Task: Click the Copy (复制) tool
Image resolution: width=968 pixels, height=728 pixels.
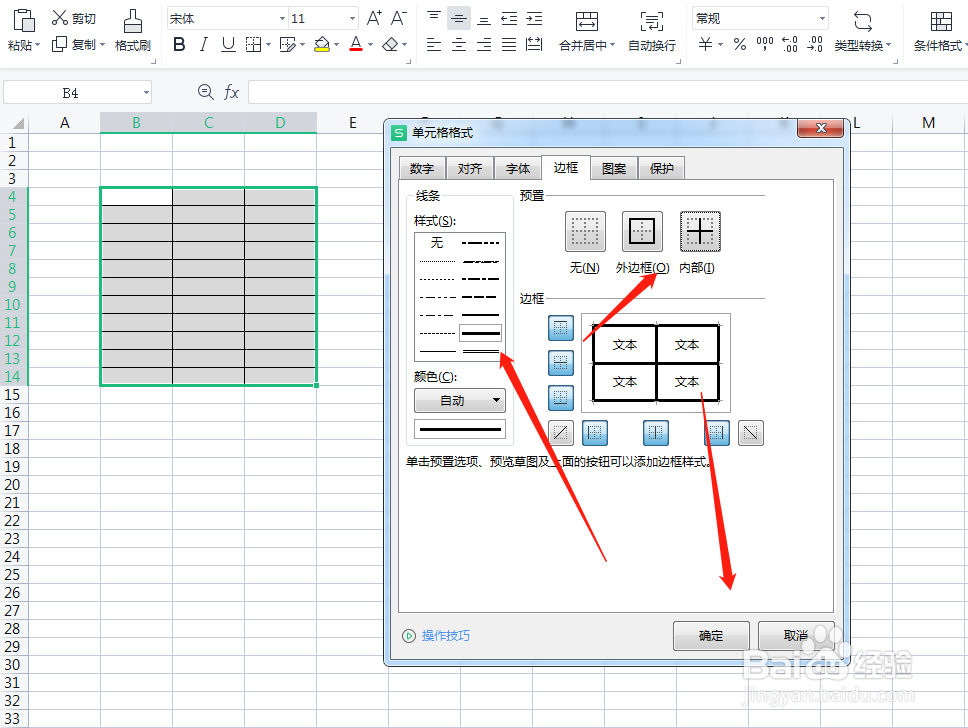Action: (73, 44)
